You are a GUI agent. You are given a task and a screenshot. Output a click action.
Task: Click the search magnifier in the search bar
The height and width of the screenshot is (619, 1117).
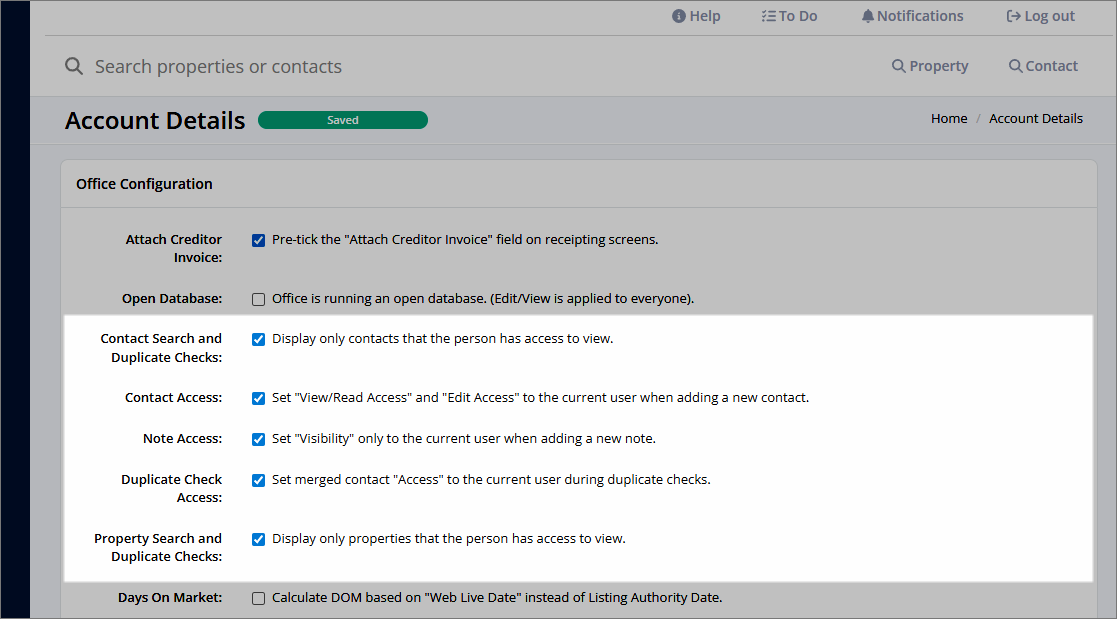[74, 66]
